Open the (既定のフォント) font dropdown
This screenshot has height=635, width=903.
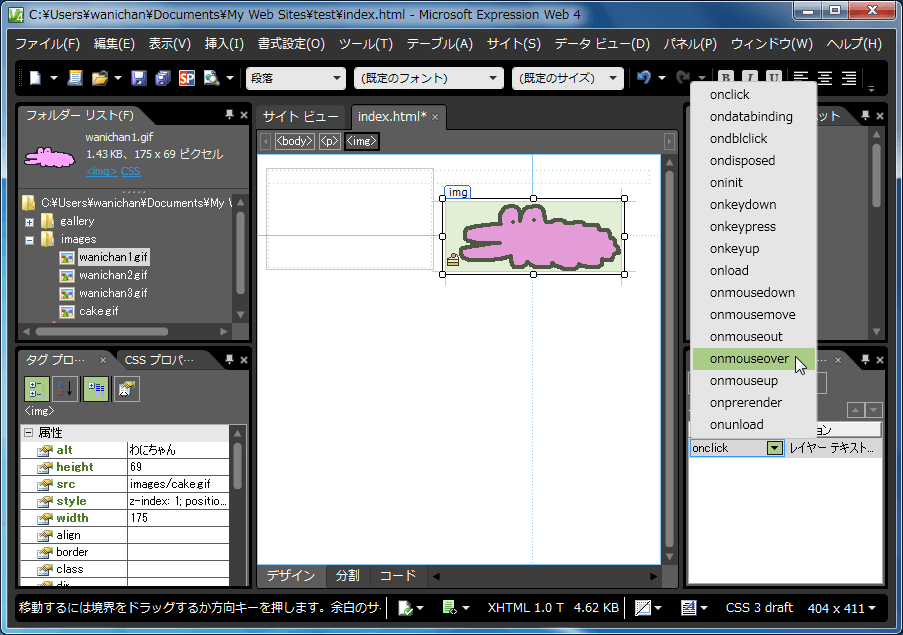pos(428,78)
